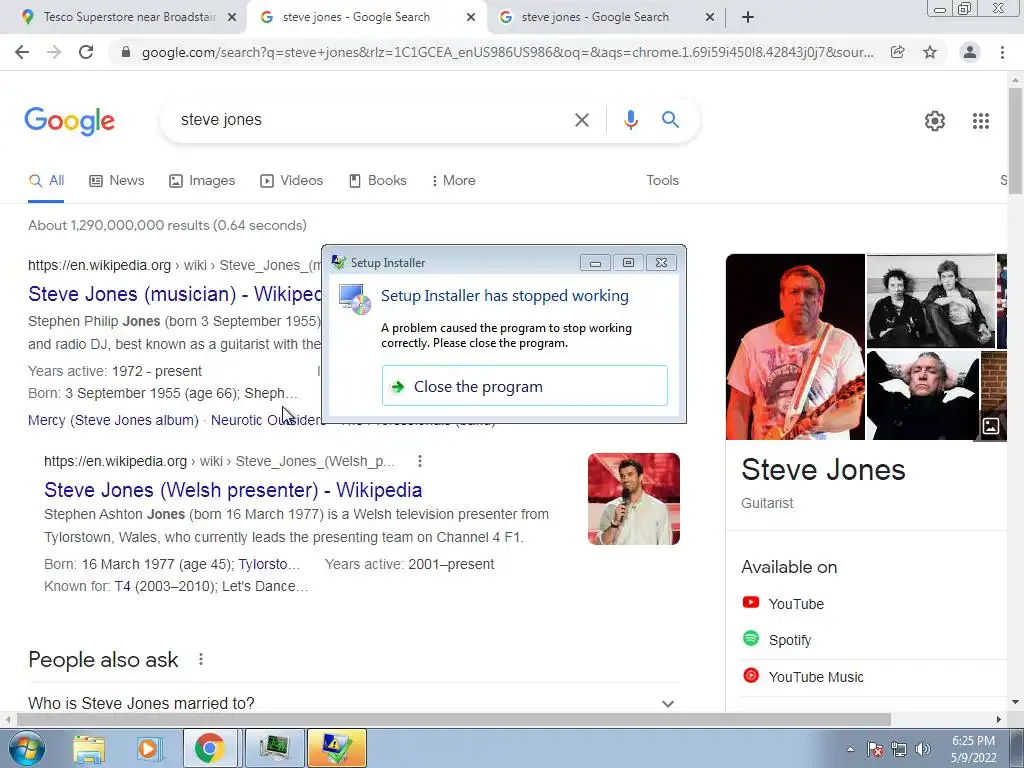Open Google apps grid
The image size is (1024, 768).
click(980, 121)
